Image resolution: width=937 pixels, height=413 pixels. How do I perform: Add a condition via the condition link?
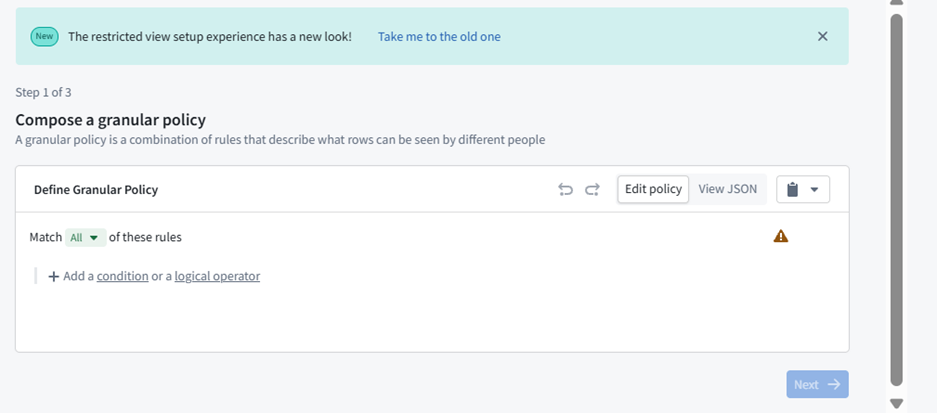[122, 277]
